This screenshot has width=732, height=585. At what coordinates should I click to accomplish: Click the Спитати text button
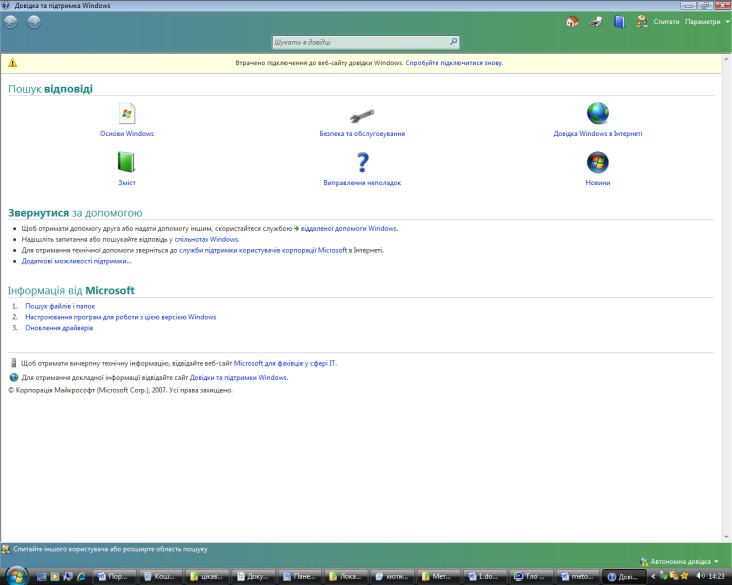[x=666, y=21]
